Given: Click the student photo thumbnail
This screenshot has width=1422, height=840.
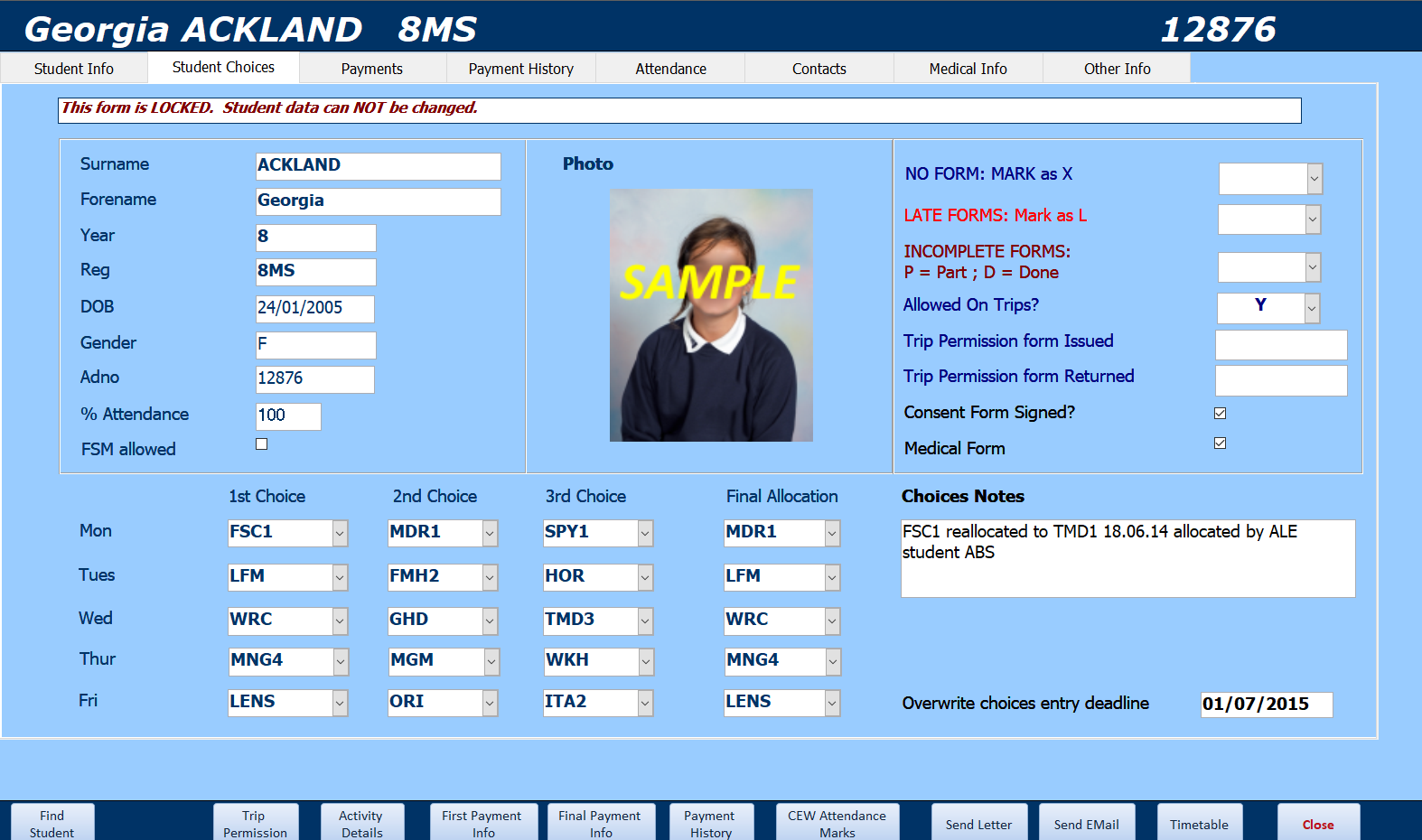Looking at the screenshot, I should [x=711, y=315].
